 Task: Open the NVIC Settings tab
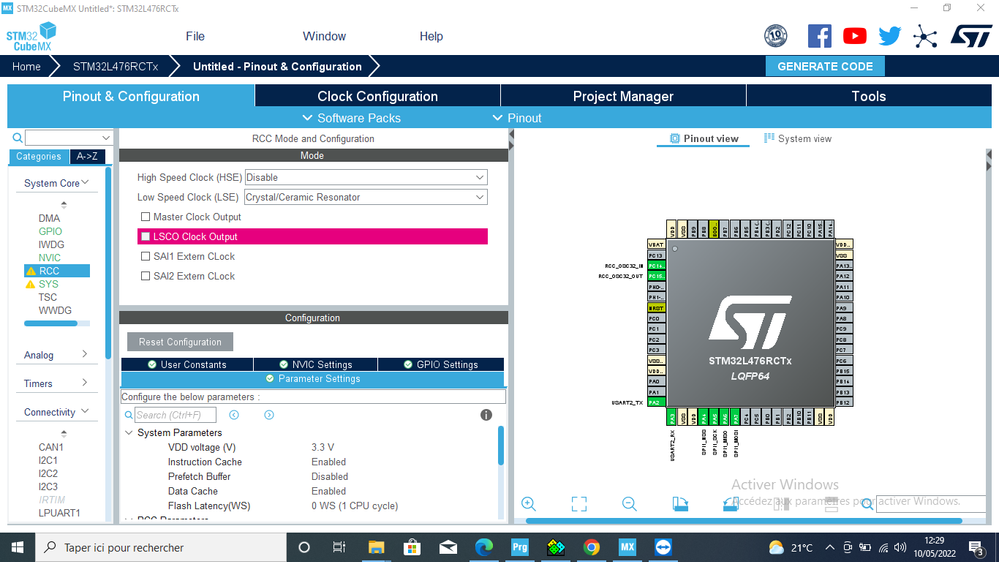pos(315,364)
